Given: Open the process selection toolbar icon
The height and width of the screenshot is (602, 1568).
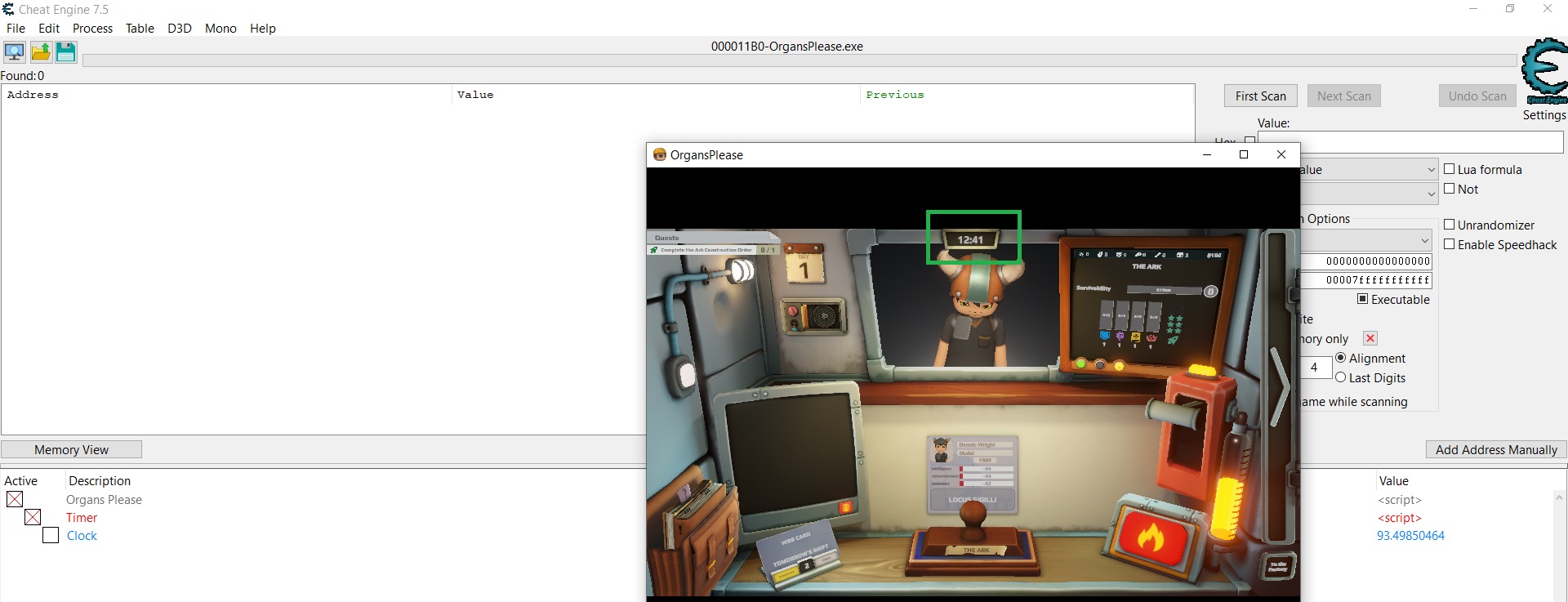Looking at the screenshot, I should (x=15, y=53).
